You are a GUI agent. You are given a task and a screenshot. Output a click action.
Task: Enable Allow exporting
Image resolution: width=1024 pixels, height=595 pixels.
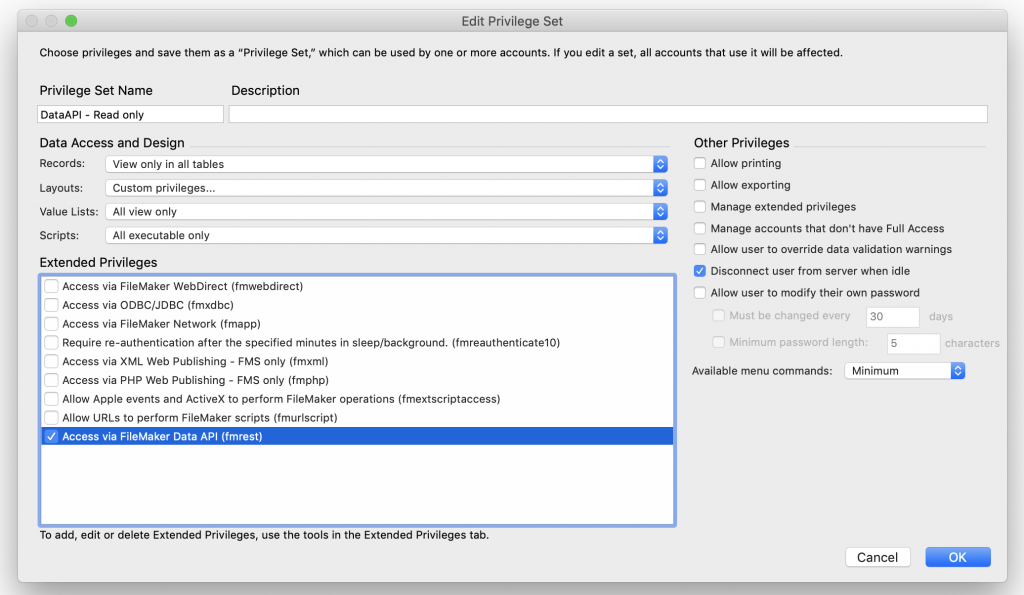699,185
